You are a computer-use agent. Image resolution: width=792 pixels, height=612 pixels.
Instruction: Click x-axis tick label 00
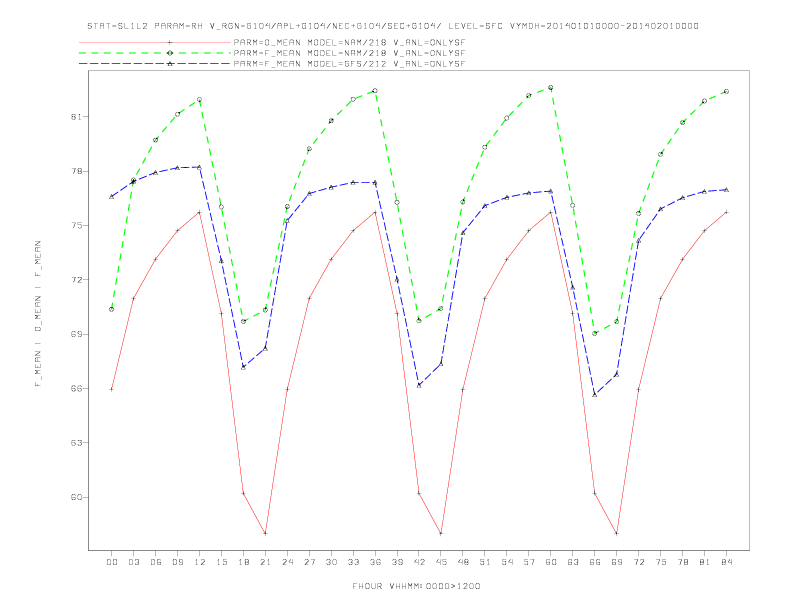click(x=112, y=562)
